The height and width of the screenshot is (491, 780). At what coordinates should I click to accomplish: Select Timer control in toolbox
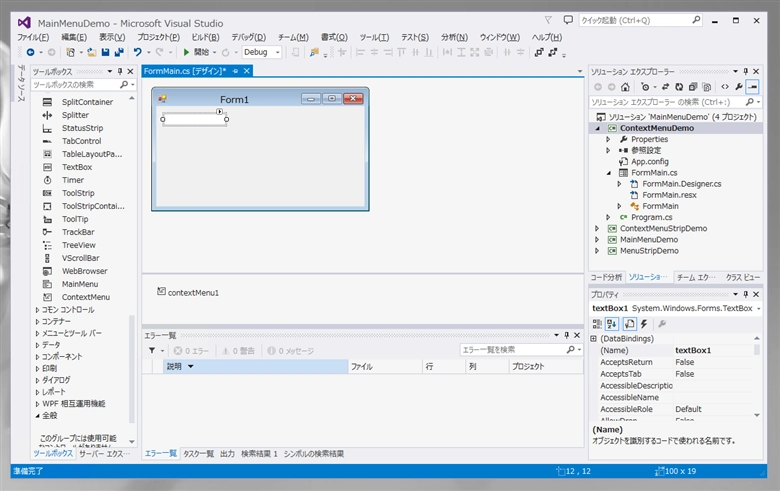point(73,180)
